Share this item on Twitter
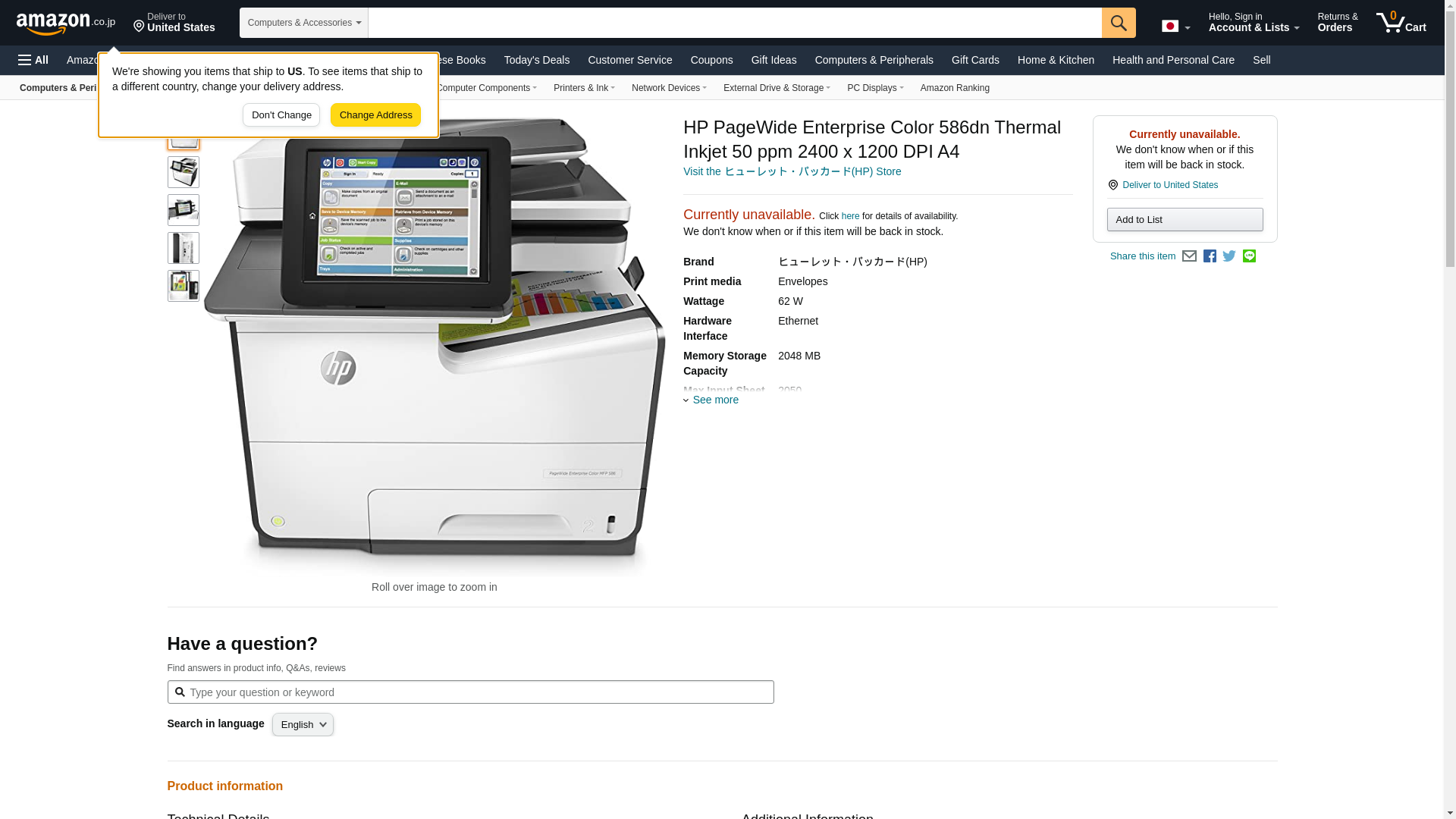Image resolution: width=1456 pixels, height=819 pixels. tap(1229, 256)
